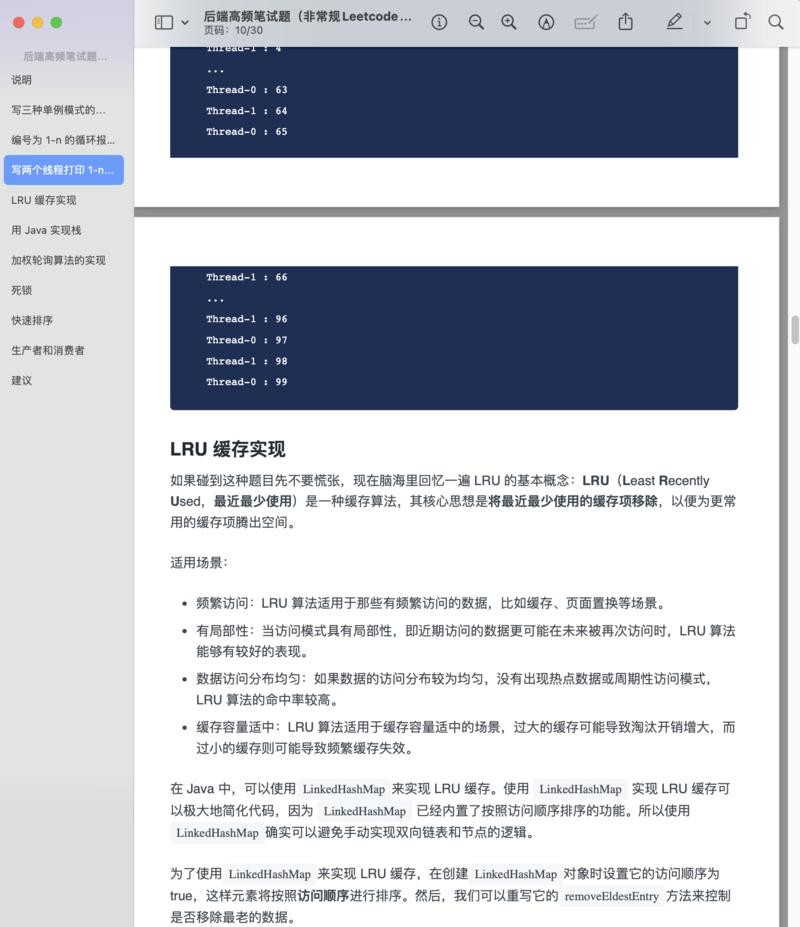Toggle the sidebar view button
Viewport: 800px width, 927px height.
point(164,22)
